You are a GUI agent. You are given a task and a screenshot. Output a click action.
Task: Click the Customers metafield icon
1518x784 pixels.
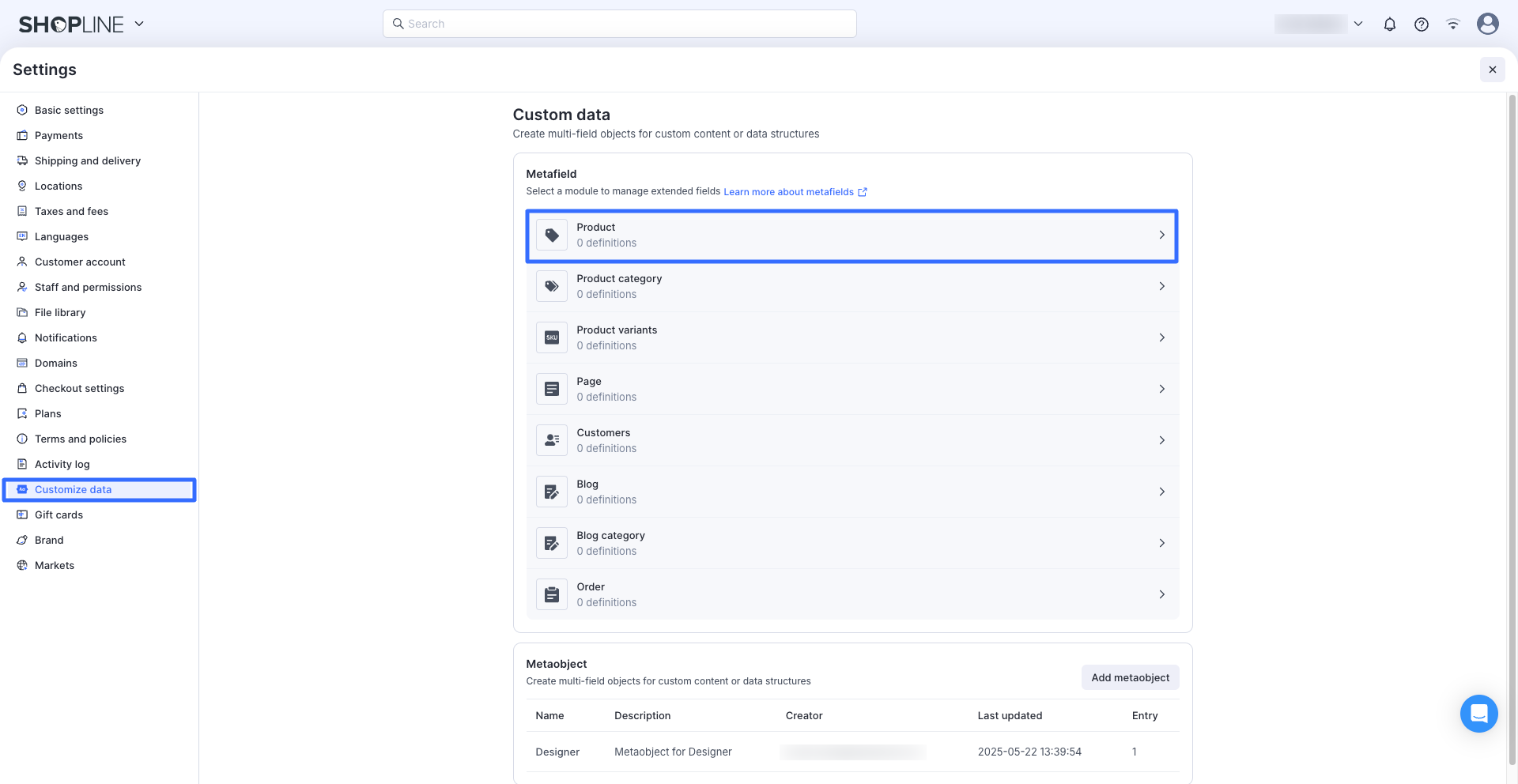pos(552,440)
